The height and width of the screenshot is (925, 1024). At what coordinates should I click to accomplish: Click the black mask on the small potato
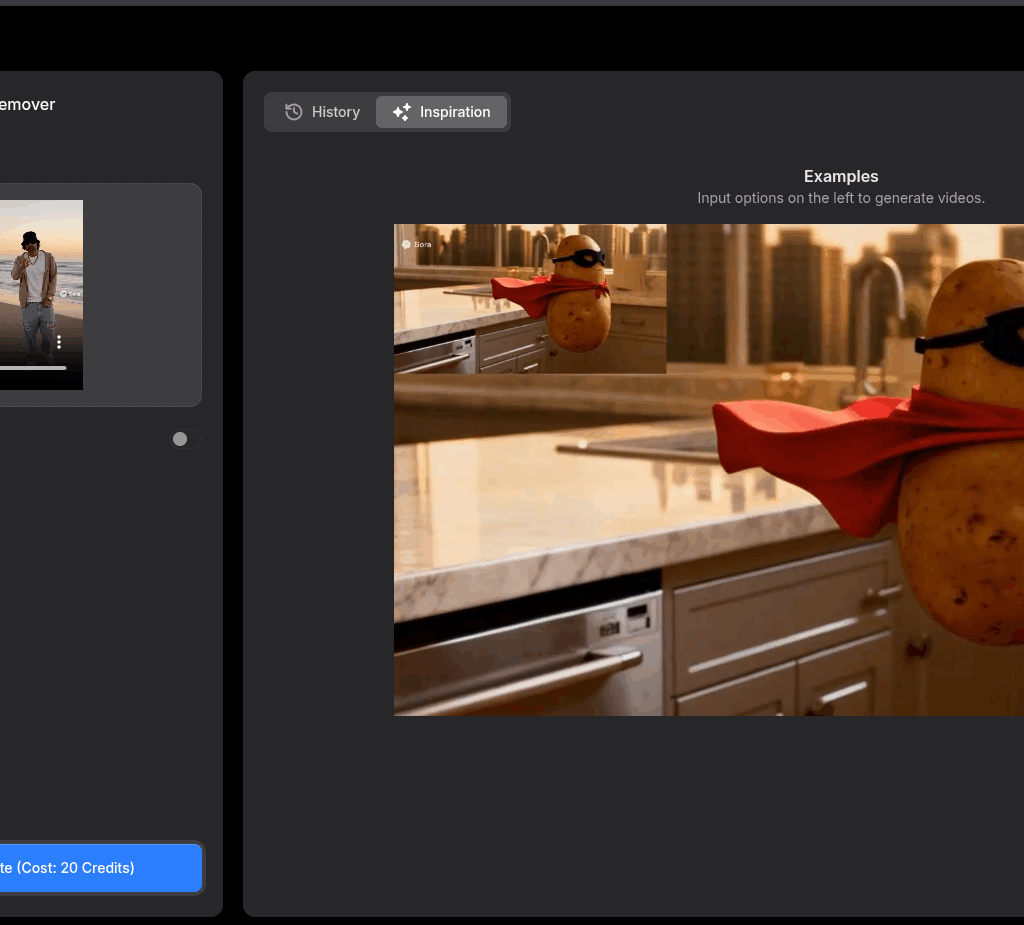pyautogui.click(x=579, y=259)
